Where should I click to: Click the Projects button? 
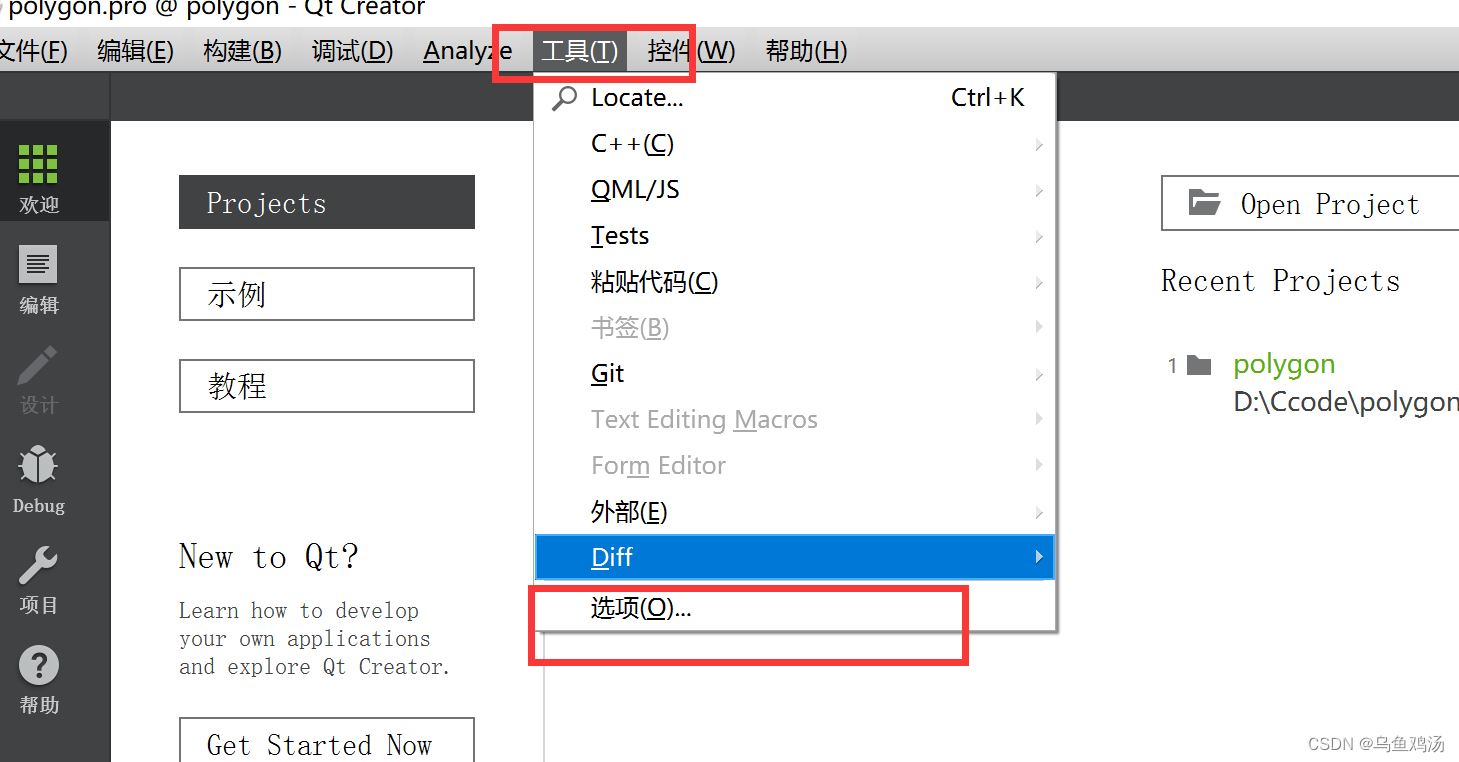(327, 202)
